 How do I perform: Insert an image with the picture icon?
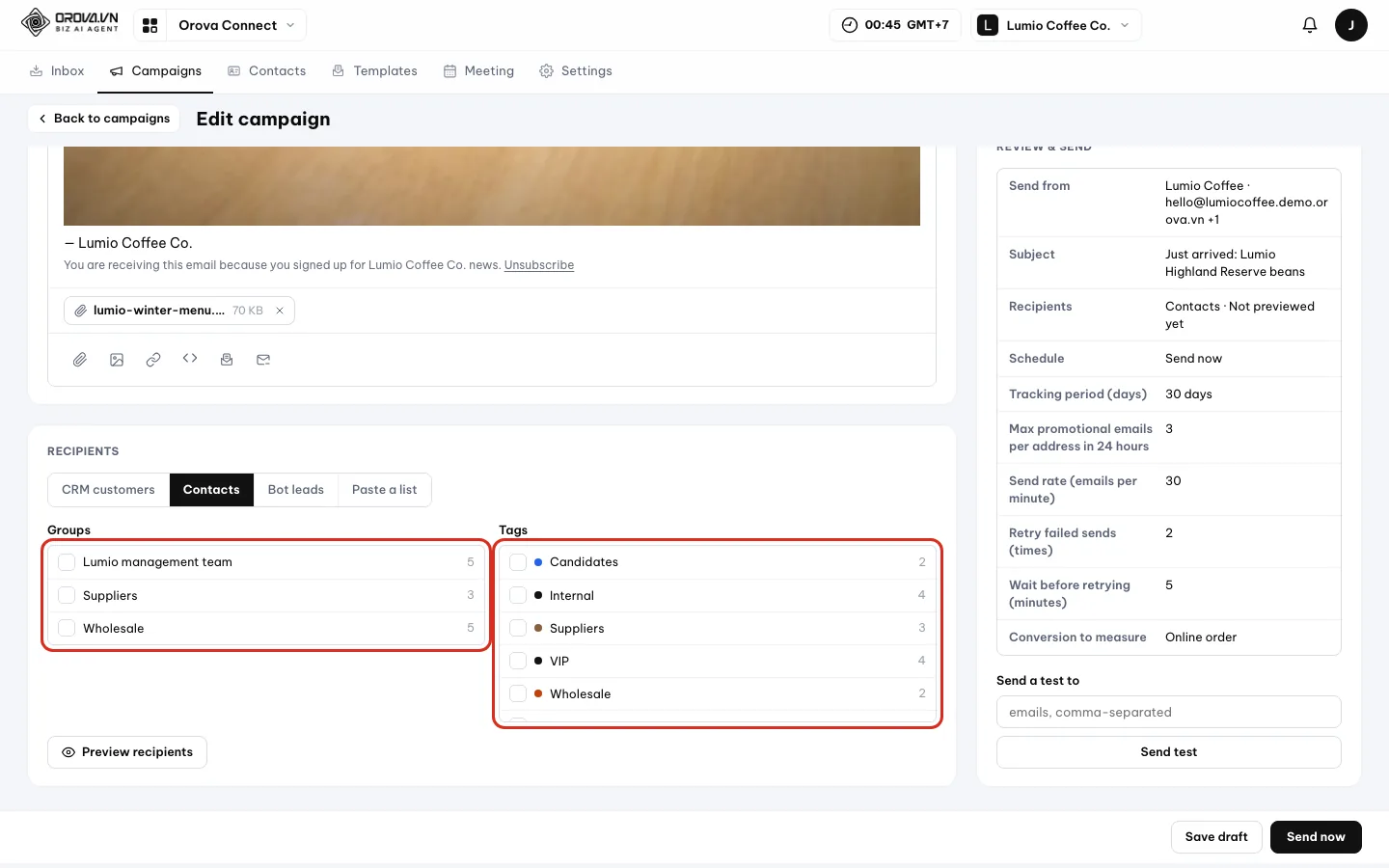coord(117,360)
